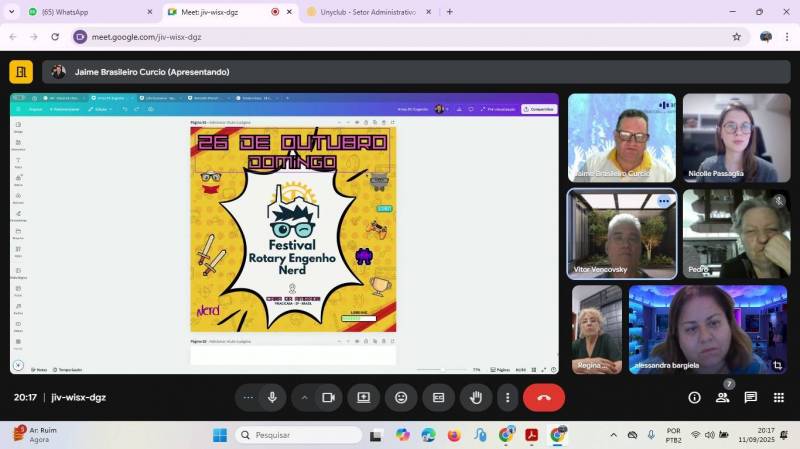Switch to the WhatsApp browser tab

pos(82,12)
